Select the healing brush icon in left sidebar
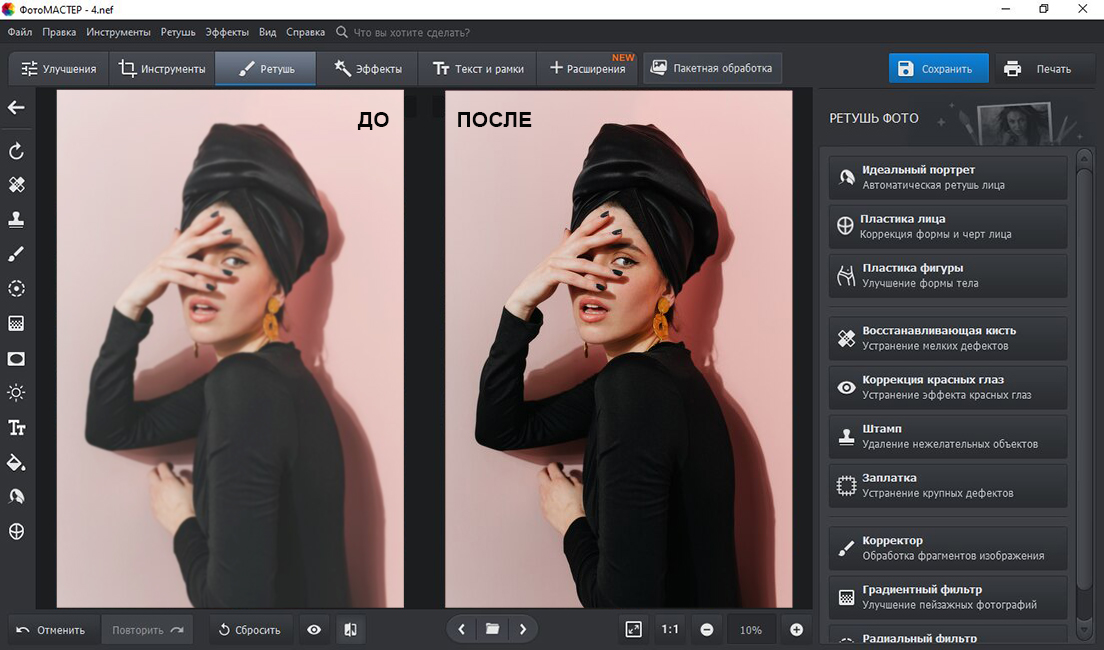 [16, 185]
